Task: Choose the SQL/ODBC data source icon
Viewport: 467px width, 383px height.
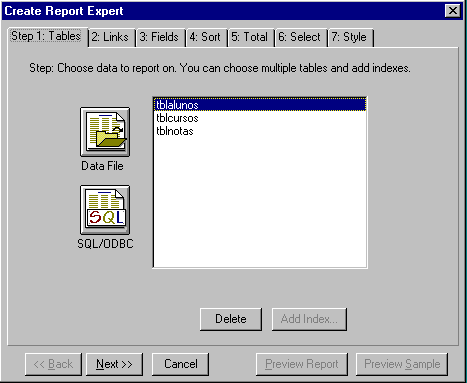Action: (105, 210)
